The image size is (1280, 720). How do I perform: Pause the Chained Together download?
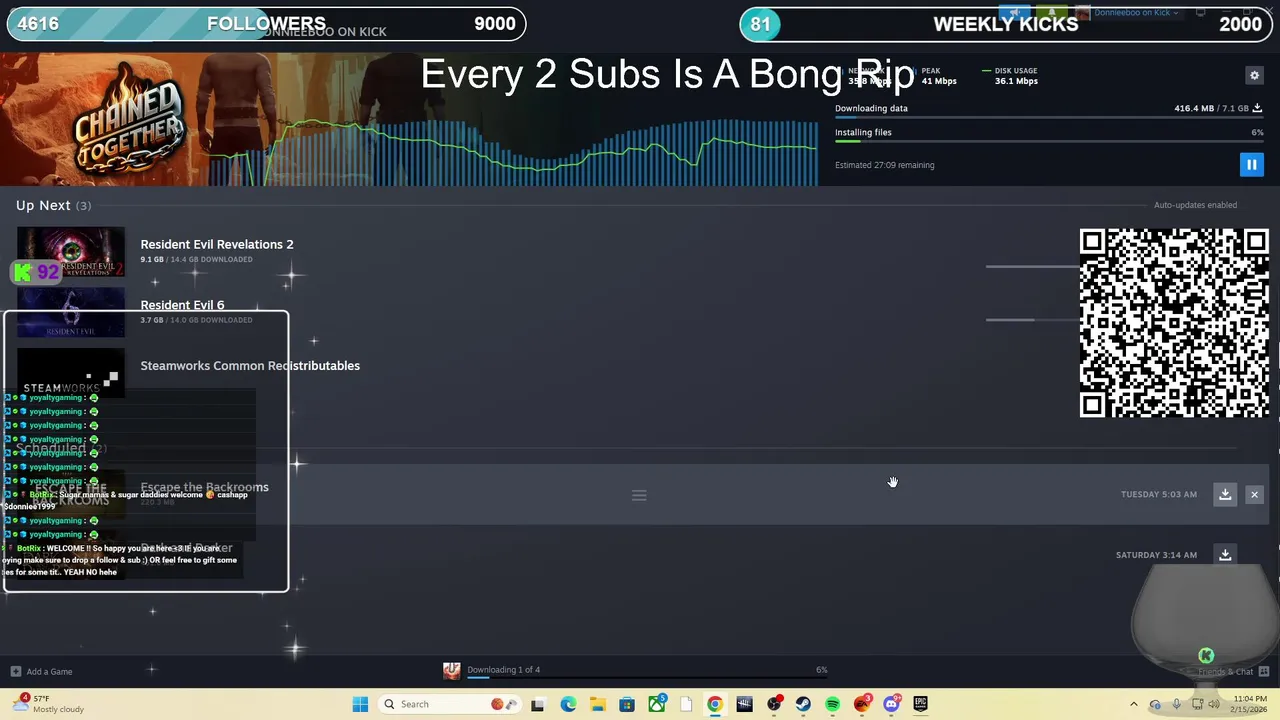click(1251, 165)
